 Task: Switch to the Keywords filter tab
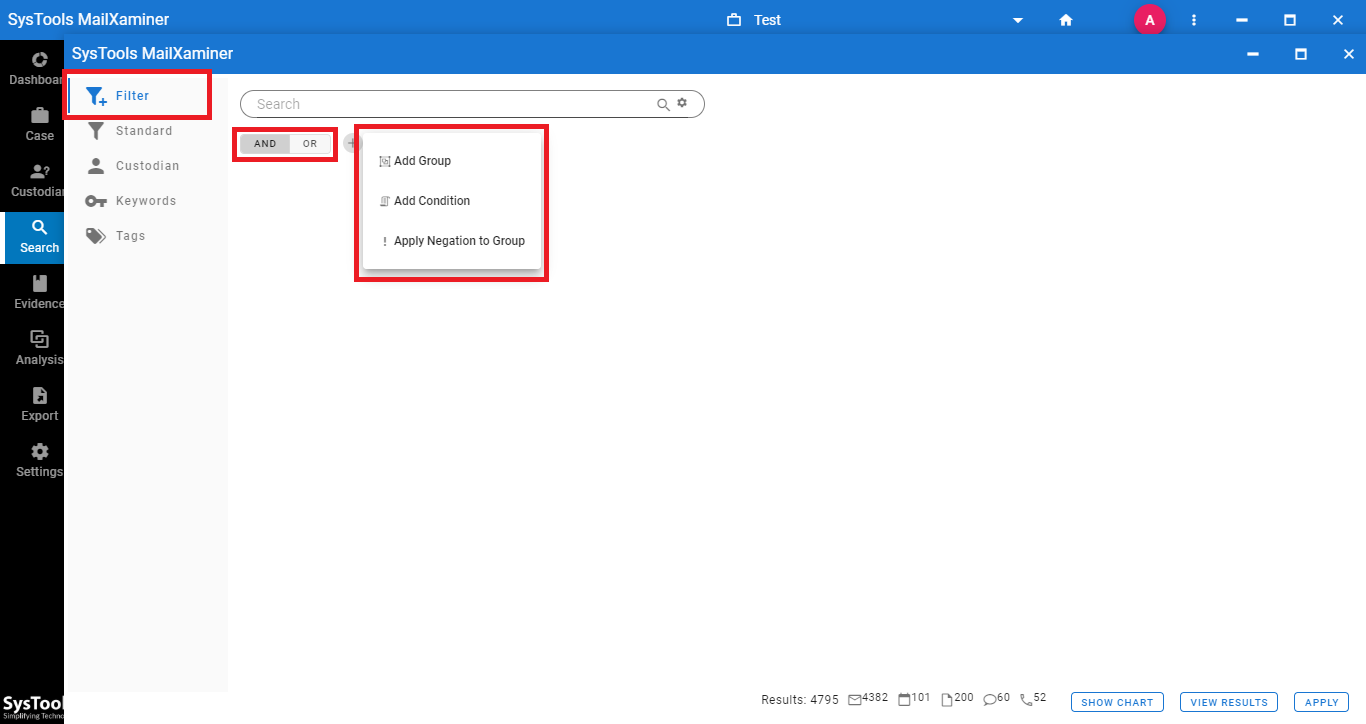tap(145, 201)
